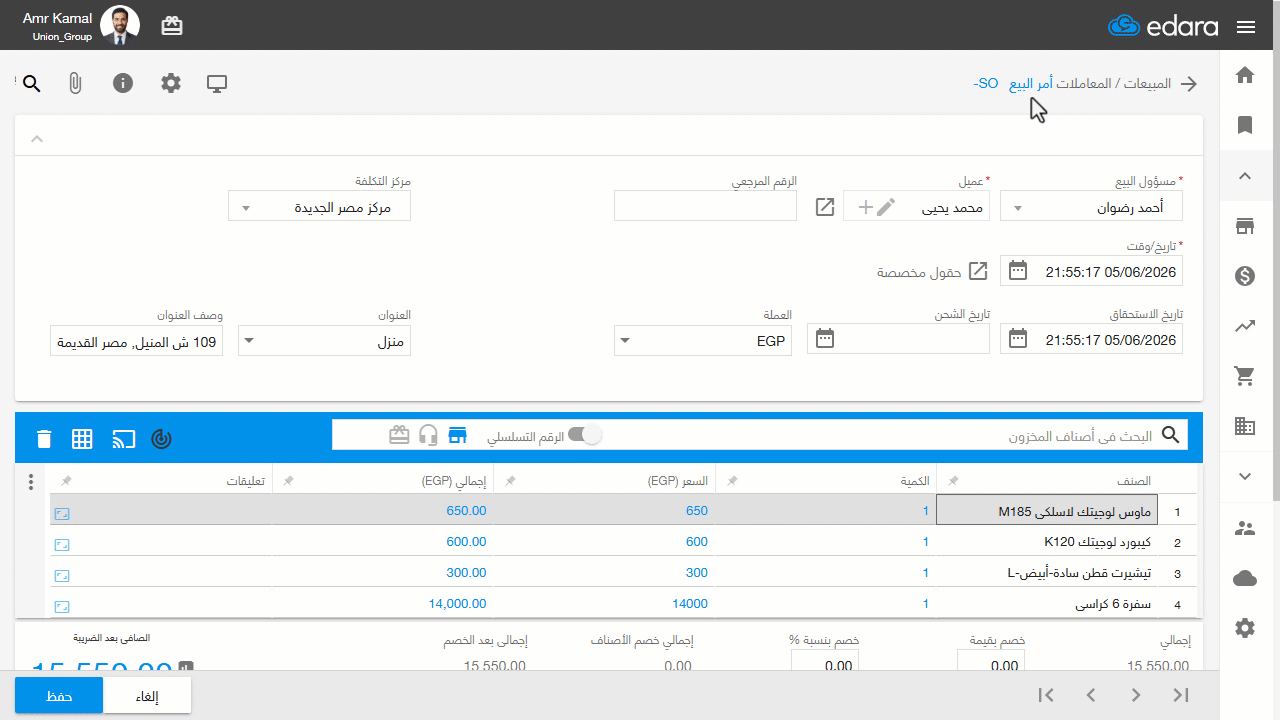
Task: Open the monitor display icon in the toolbar
Action: pos(217,83)
